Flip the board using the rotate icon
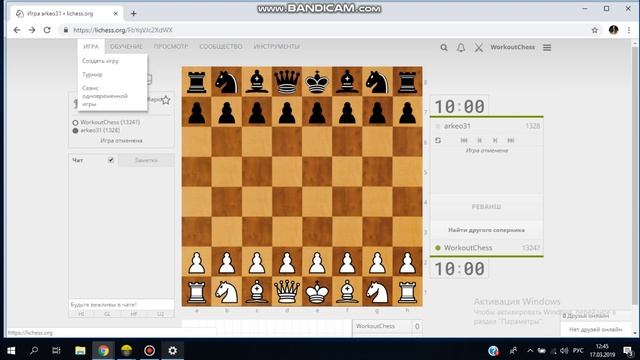The image size is (640, 360). pyautogui.click(x=438, y=140)
